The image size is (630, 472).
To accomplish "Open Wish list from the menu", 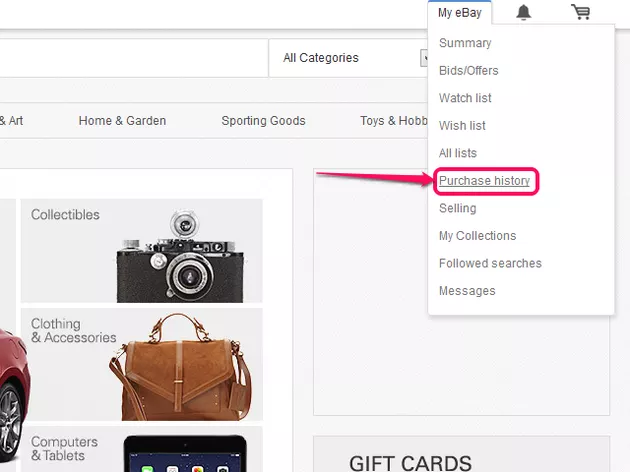I will (x=462, y=126).
